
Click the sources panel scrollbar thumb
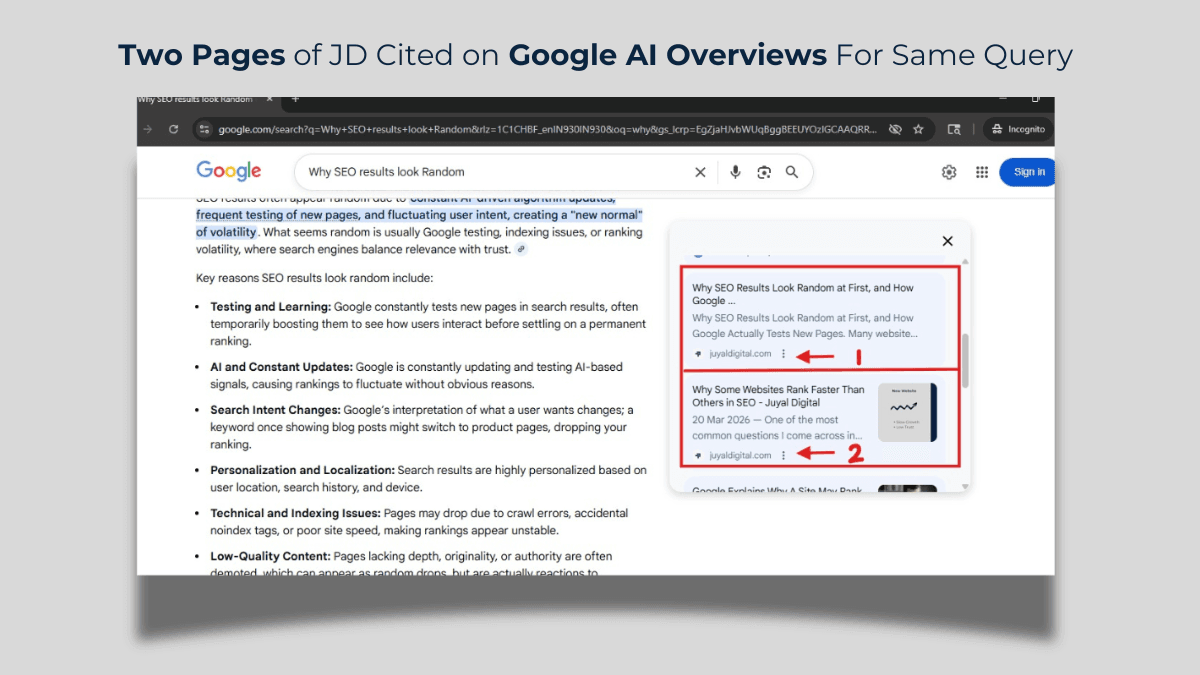(x=965, y=360)
